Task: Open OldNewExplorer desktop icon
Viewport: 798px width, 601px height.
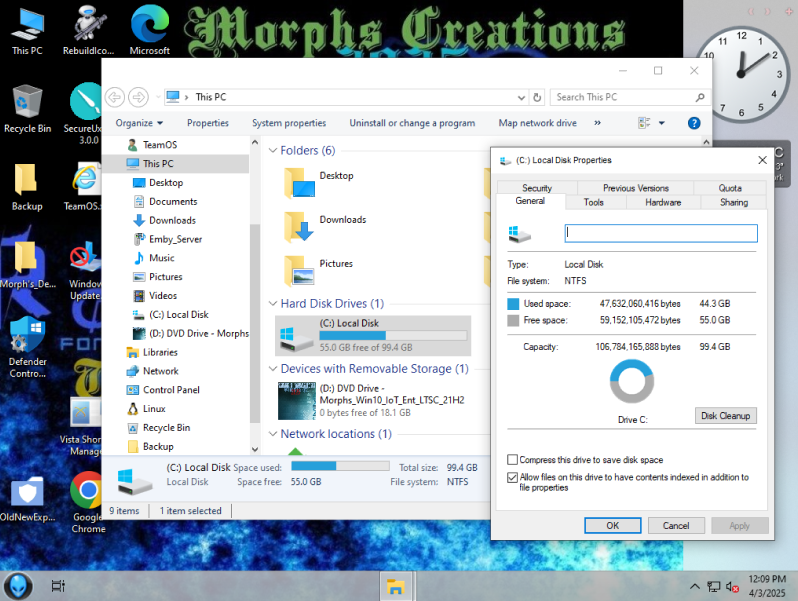Action: [27, 499]
